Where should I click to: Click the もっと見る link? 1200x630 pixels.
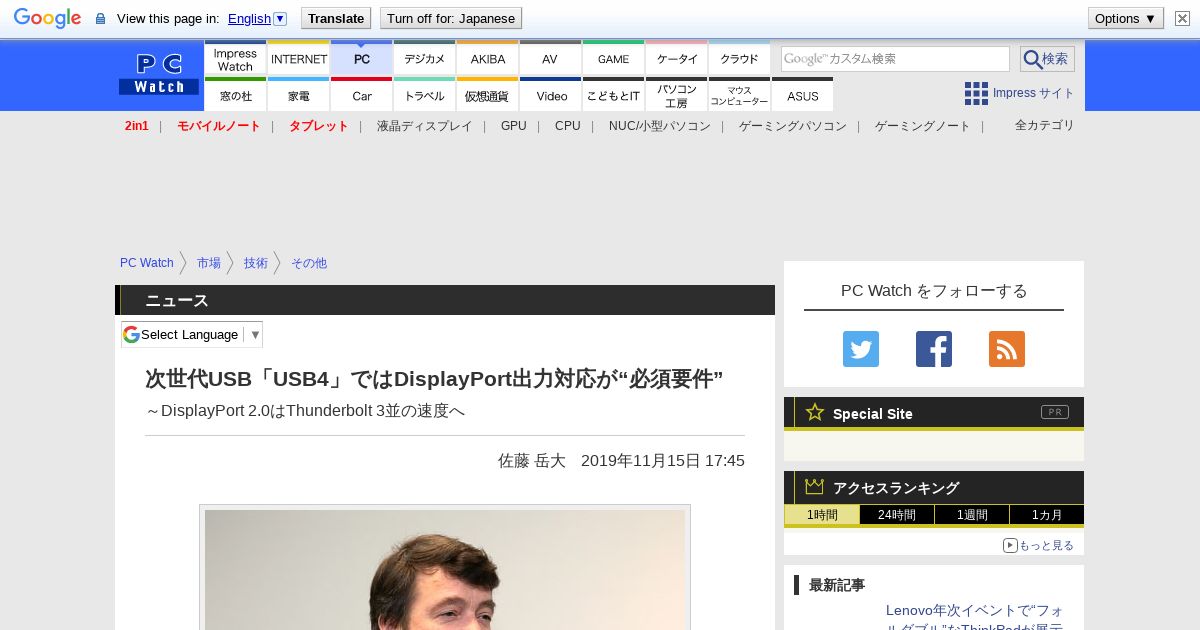(x=1038, y=545)
